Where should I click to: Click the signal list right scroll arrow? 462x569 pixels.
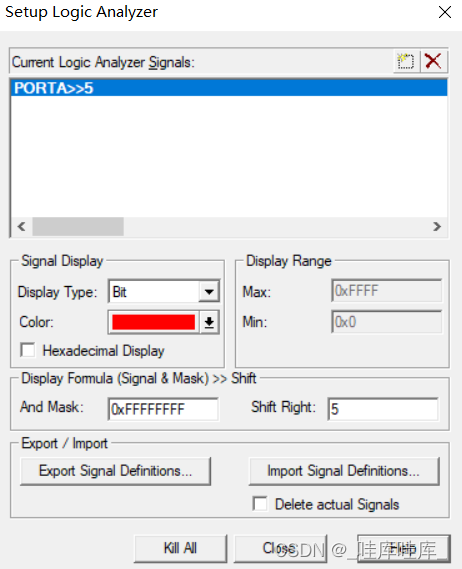(x=437, y=226)
